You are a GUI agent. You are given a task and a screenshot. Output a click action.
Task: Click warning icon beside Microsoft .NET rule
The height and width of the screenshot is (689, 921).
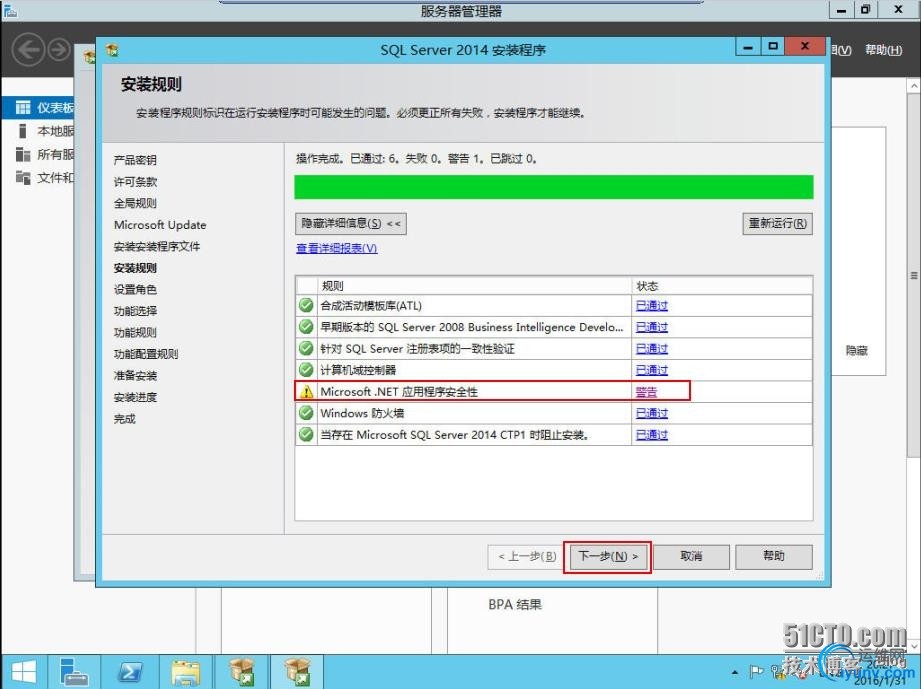(x=306, y=392)
